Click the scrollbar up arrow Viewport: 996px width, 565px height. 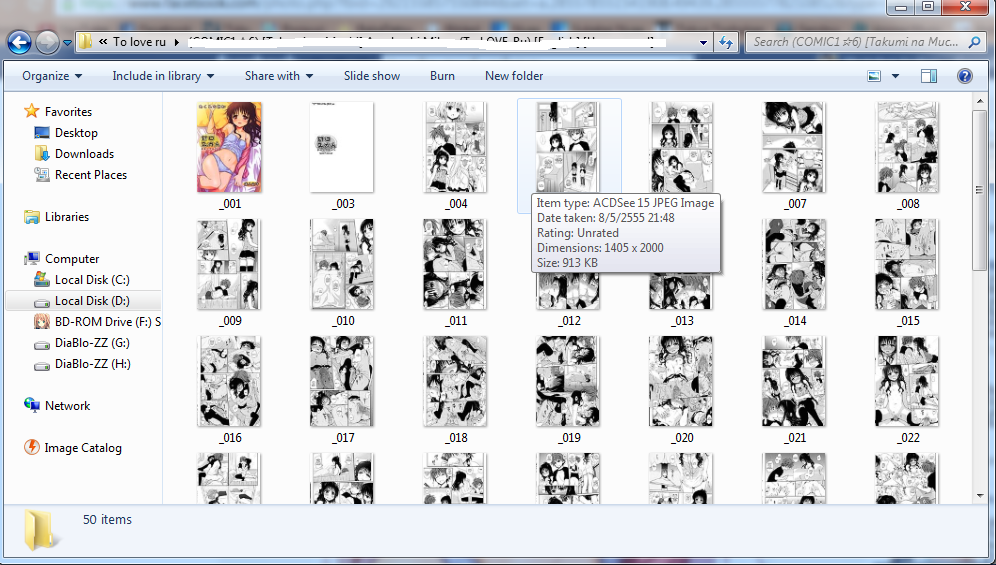[x=979, y=100]
